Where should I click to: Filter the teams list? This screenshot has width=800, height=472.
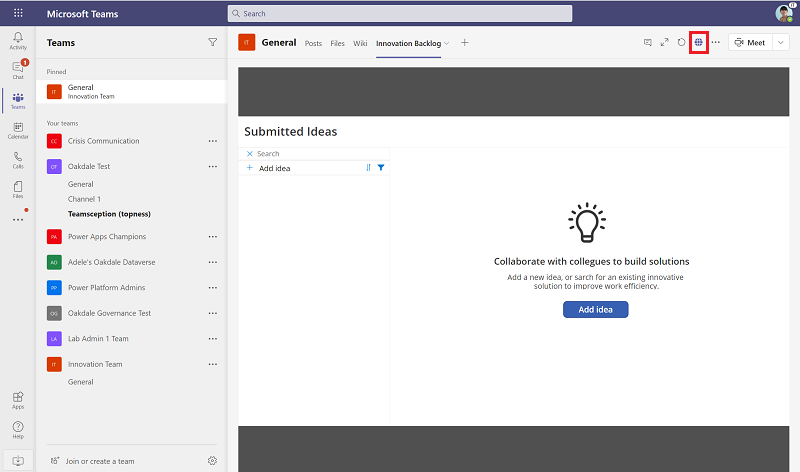click(213, 42)
